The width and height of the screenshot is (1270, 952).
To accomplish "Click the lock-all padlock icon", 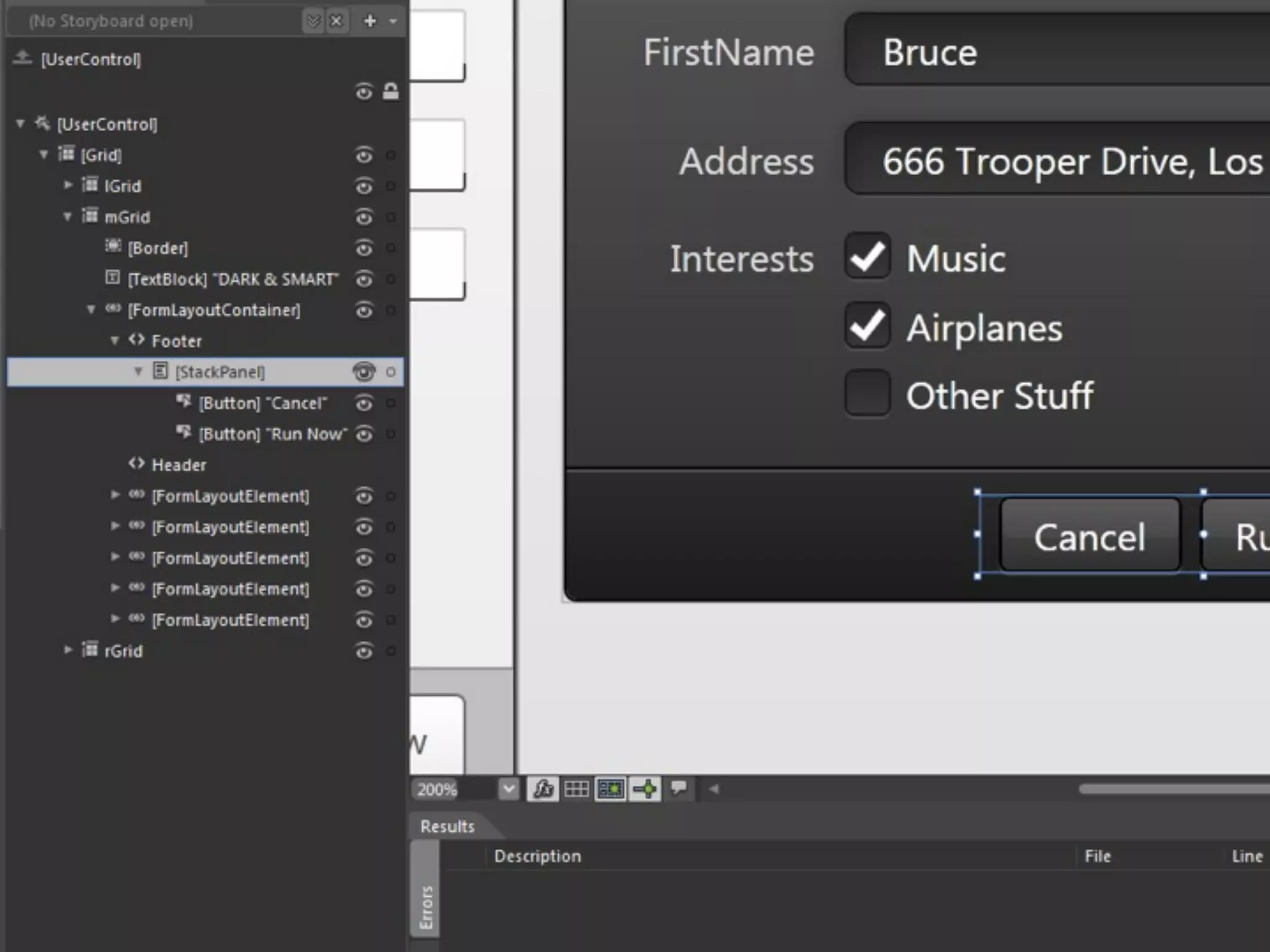I will (391, 92).
